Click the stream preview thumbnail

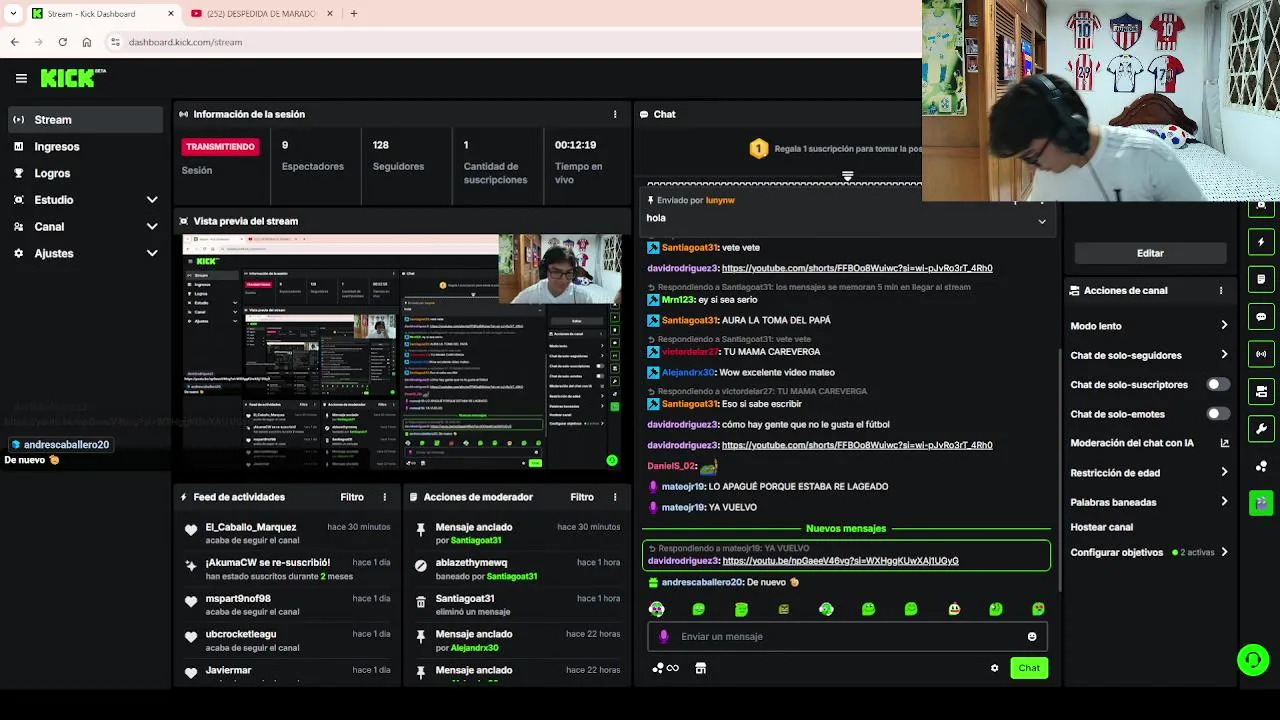pyautogui.click(x=402, y=352)
